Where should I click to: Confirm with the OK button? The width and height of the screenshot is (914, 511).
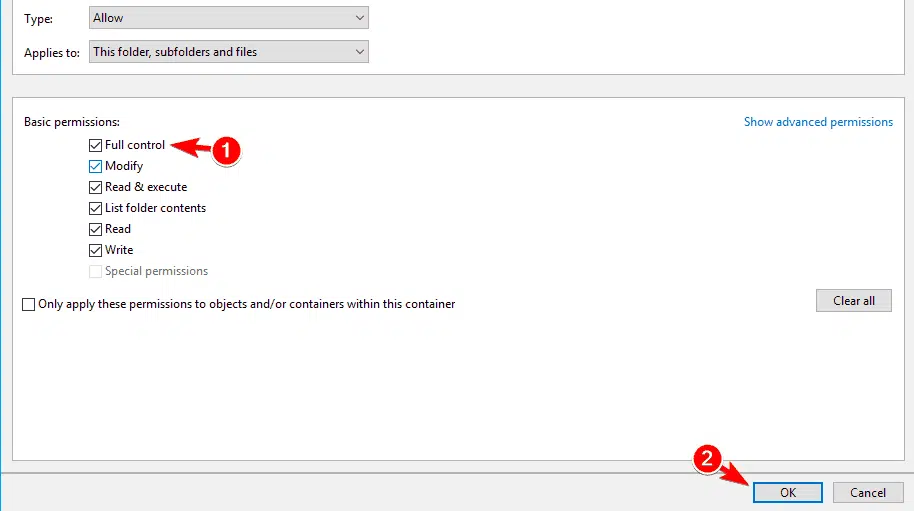click(x=788, y=492)
